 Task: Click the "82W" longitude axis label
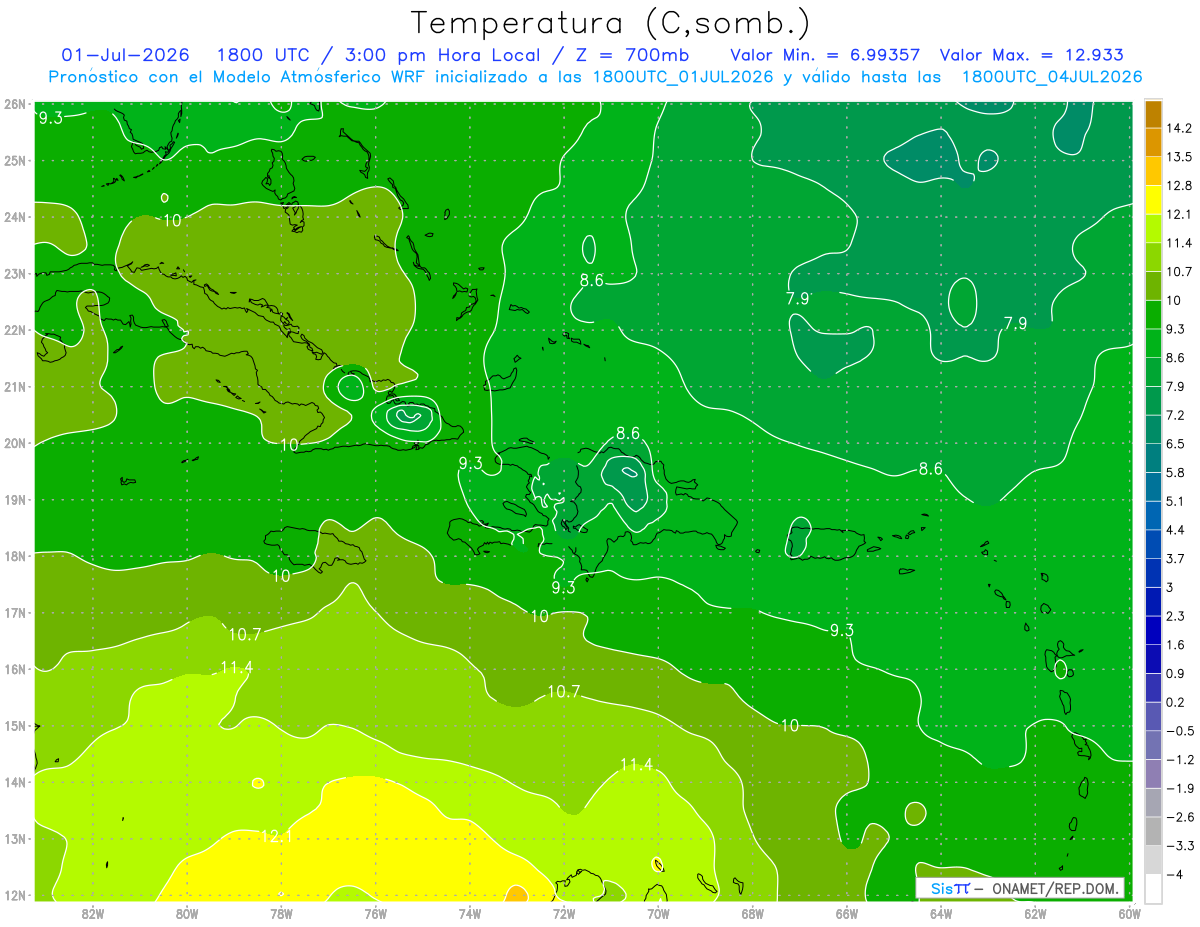[x=93, y=913]
